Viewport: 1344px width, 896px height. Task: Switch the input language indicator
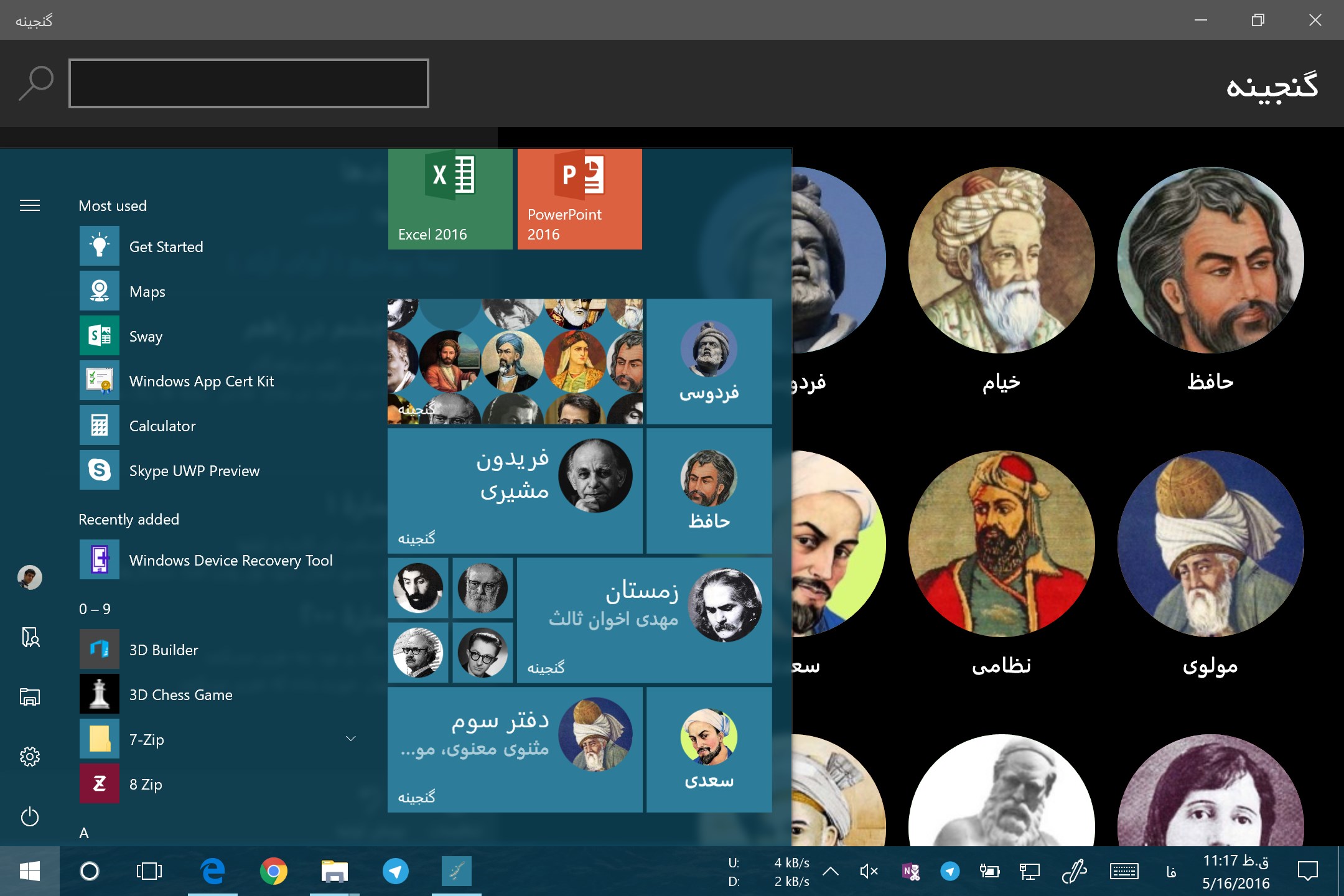coord(1171,872)
